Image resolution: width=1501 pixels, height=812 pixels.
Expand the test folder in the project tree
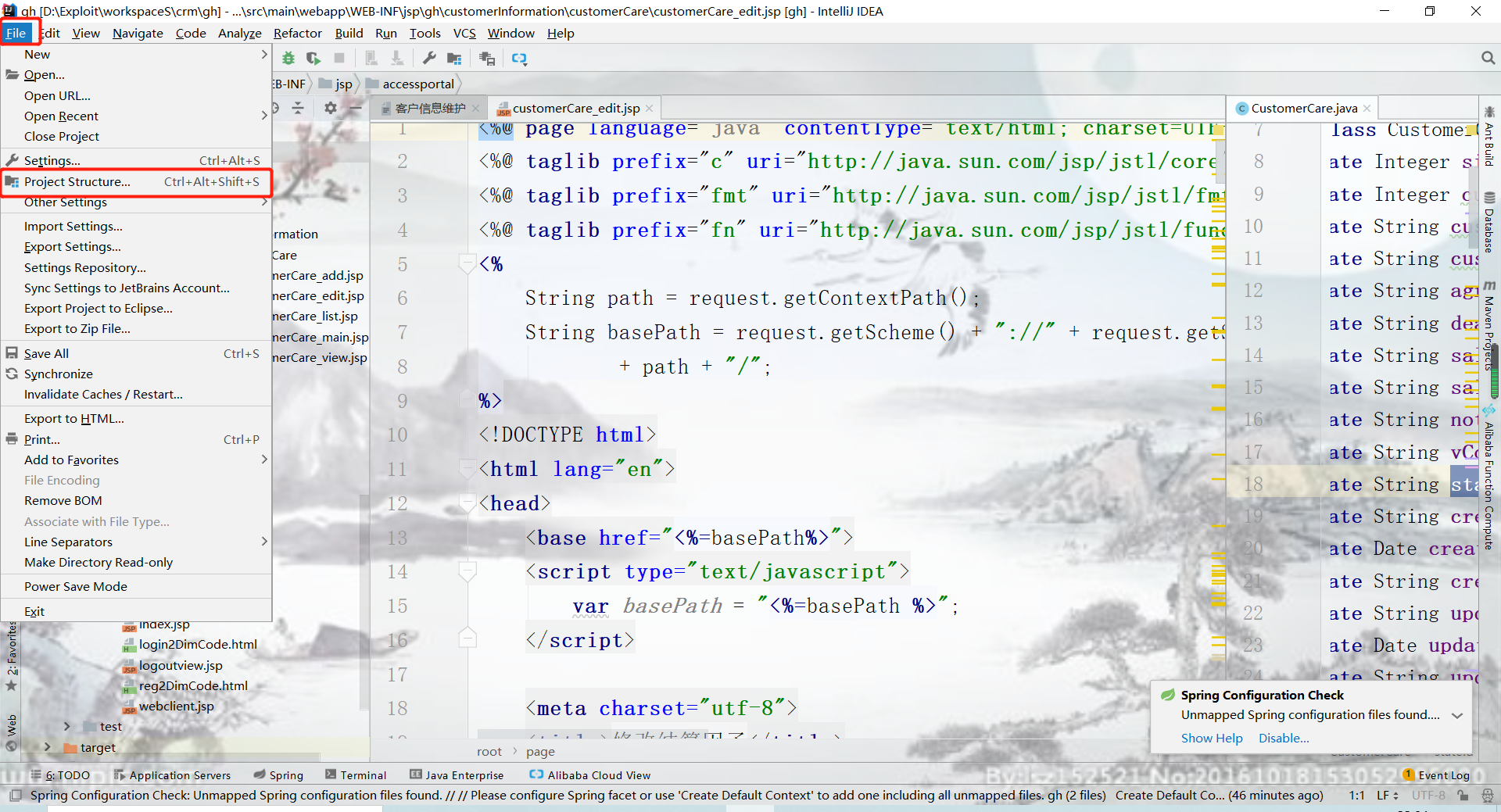tap(67, 727)
